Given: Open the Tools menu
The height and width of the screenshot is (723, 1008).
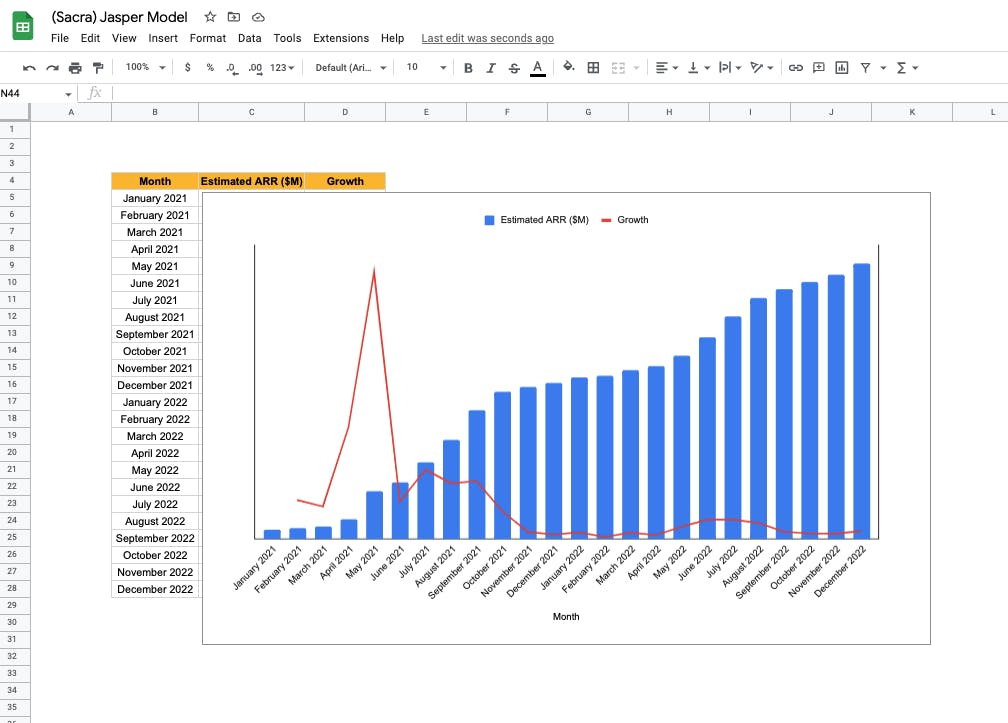Looking at the screenshot, I should tap(287, 38).
